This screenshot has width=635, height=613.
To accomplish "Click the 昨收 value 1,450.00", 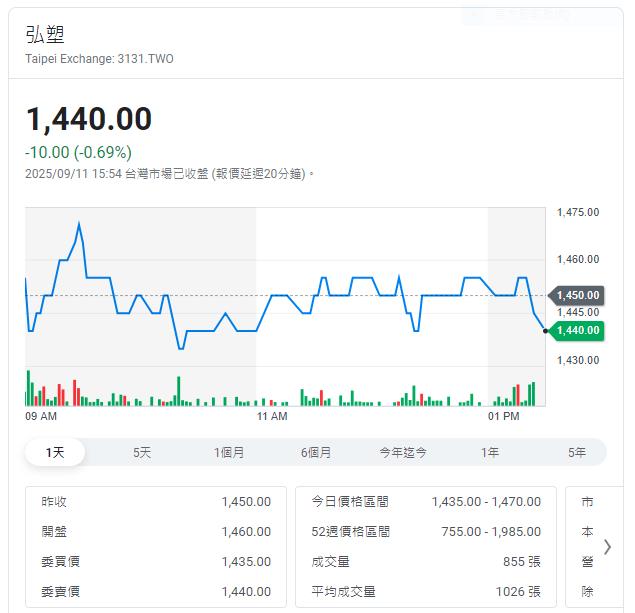I will 246,502.
